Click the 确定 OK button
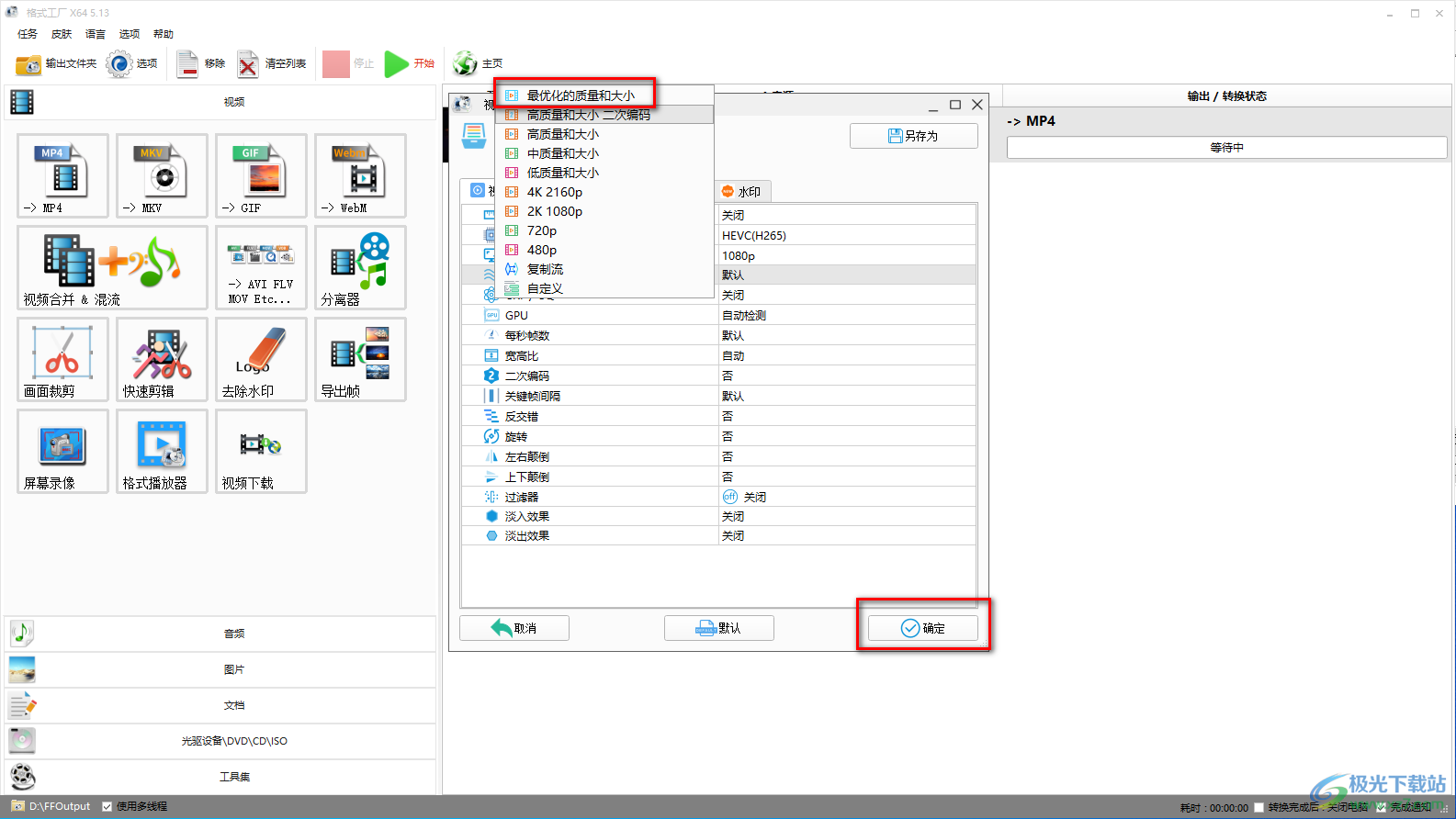 [923, 628]
